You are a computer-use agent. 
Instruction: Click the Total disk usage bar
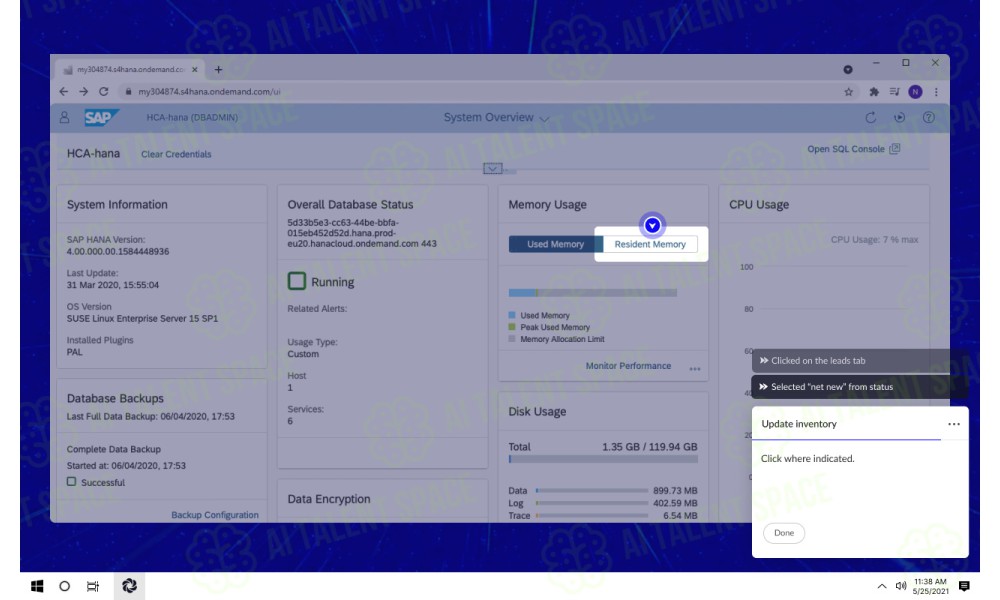point(603,458)
